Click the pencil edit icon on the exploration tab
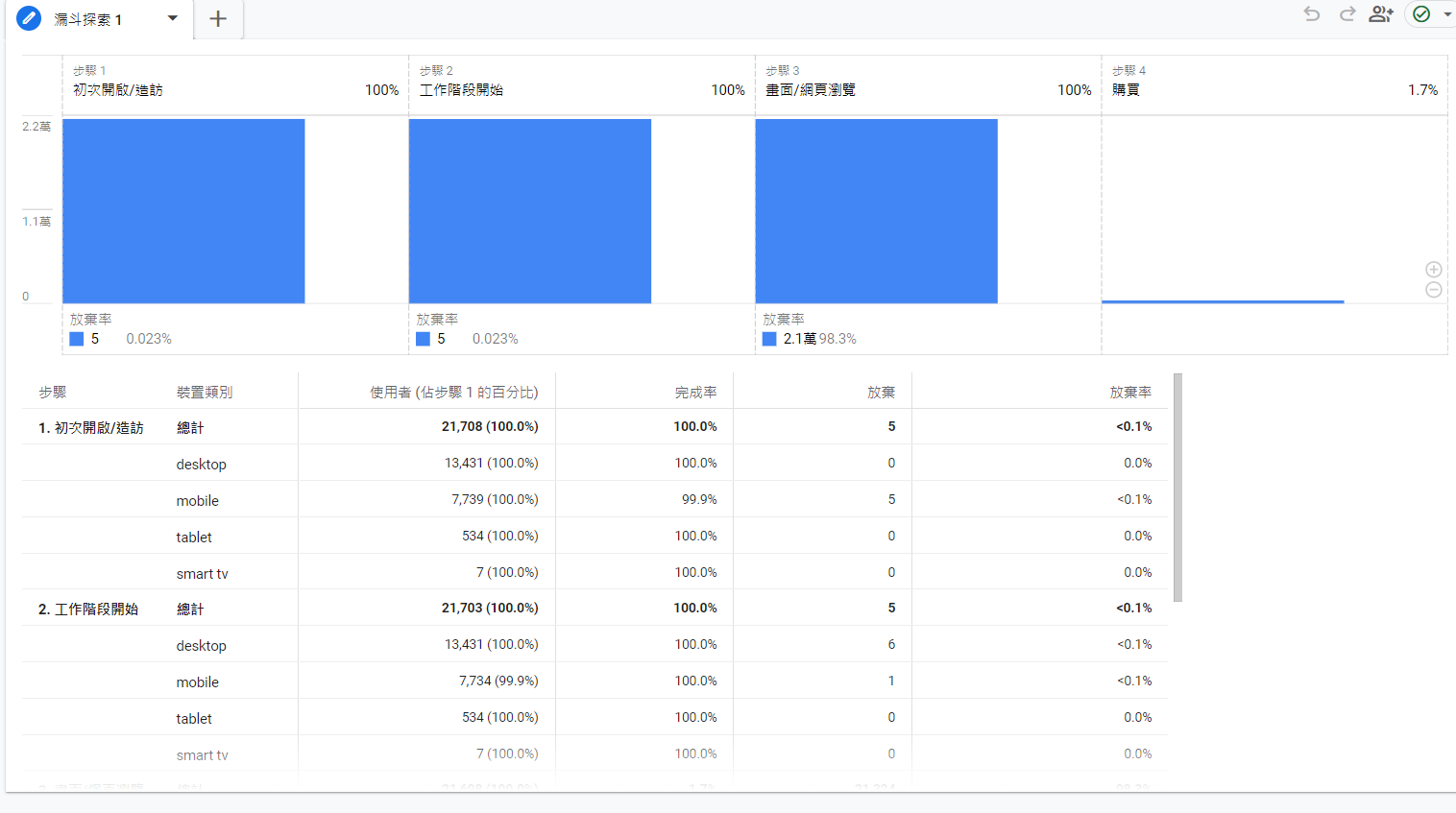 [x=29, y=18]
